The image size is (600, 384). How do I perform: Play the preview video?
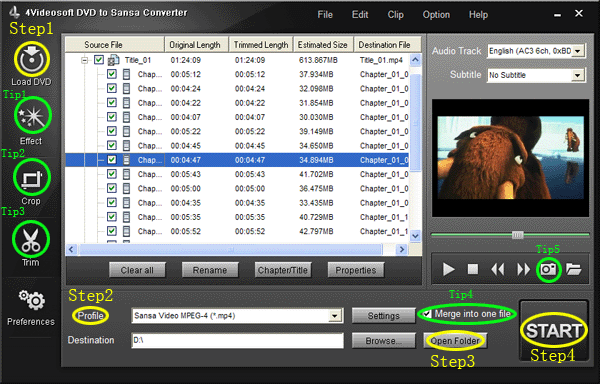448,269
